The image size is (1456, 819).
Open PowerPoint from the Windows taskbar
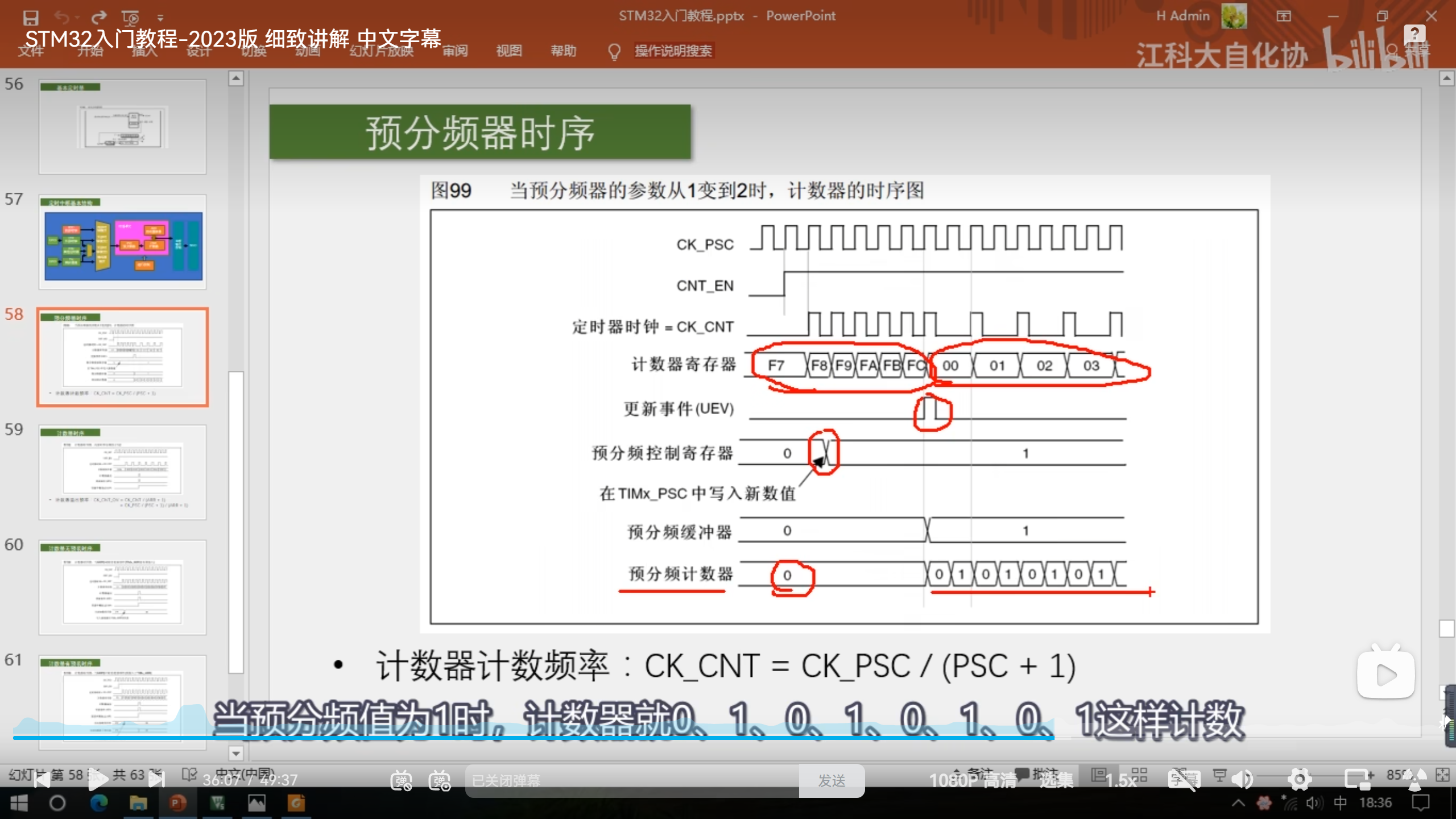(x=177, y=803)
